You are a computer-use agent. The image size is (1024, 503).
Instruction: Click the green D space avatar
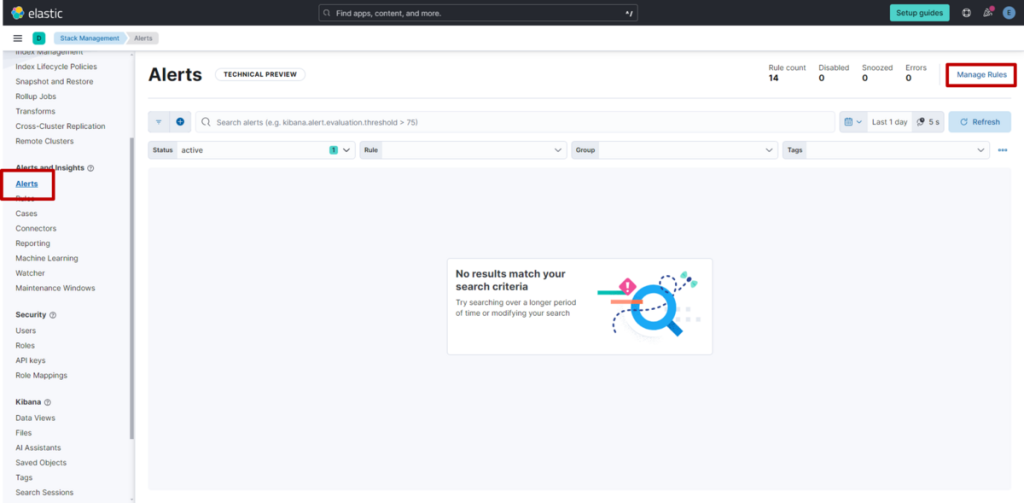(x=39, y=38)
